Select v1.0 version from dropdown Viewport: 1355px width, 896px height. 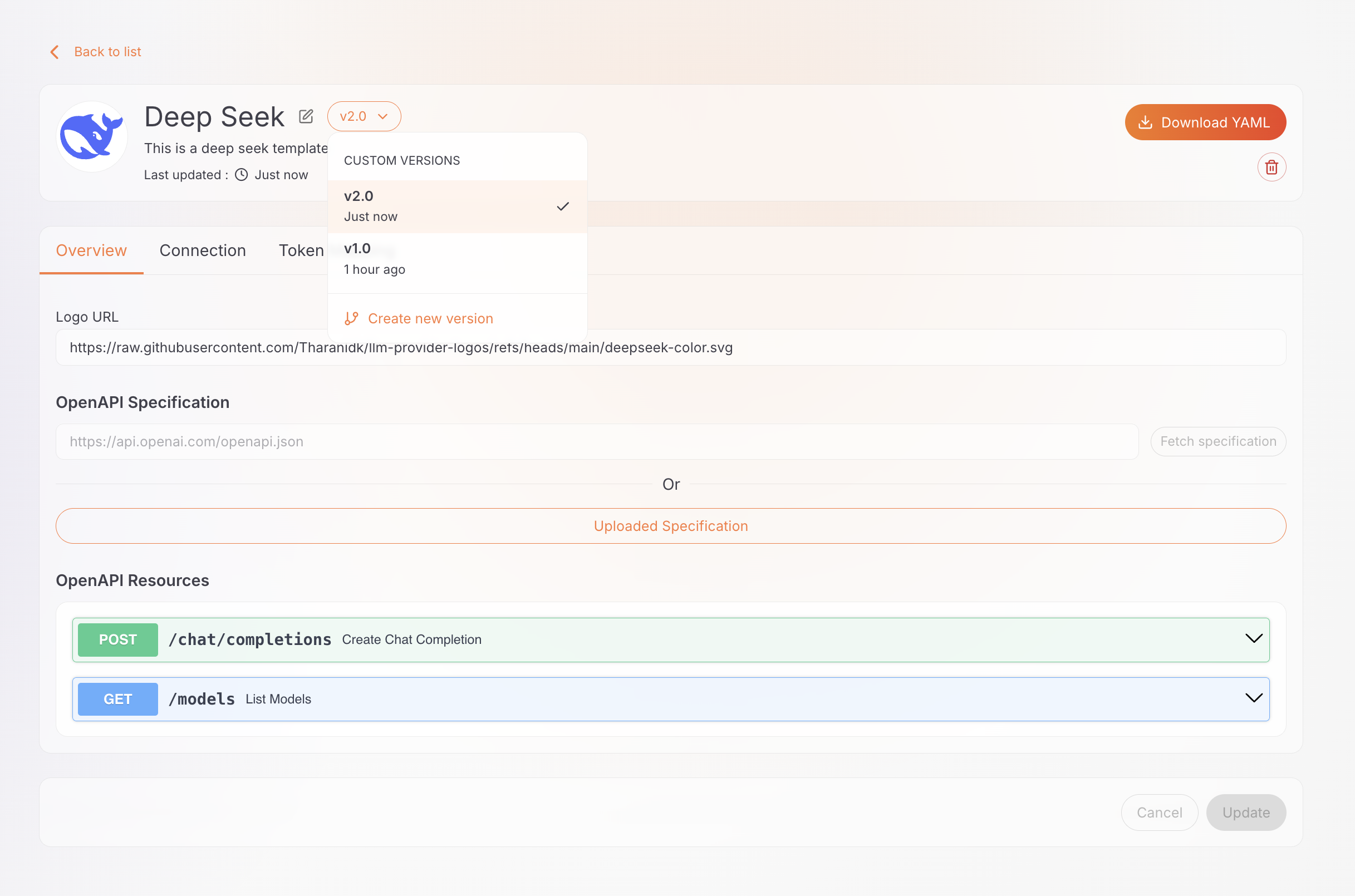(x=457, y=259)
